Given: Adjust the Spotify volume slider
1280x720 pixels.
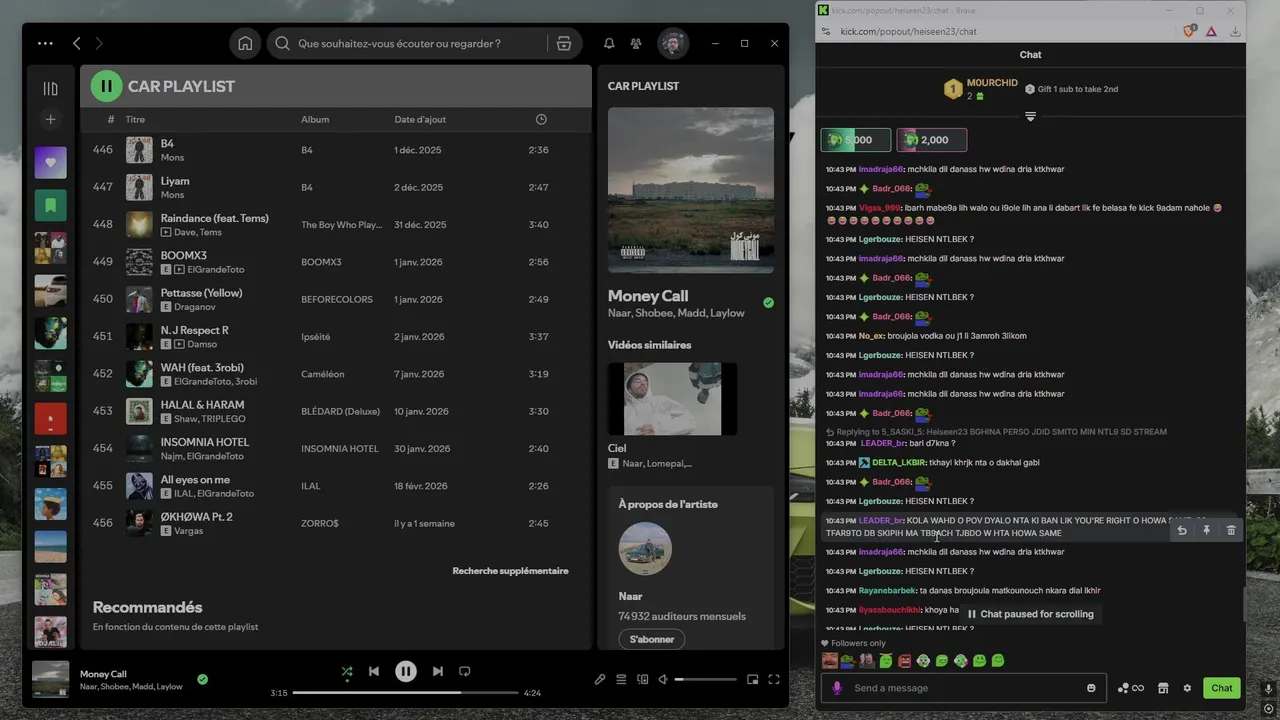Looking at the screenshot, I should coord(705,680).
